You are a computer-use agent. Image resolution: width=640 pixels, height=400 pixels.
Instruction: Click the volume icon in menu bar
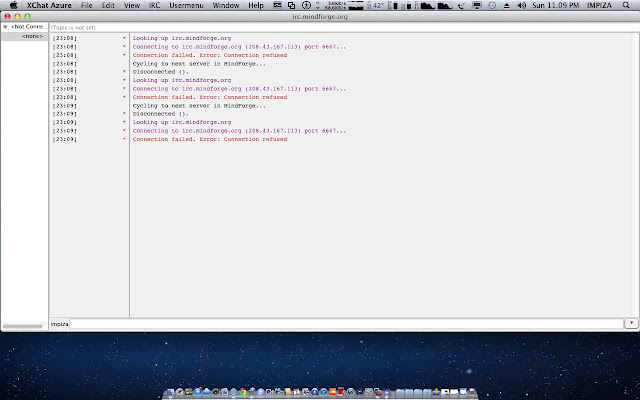tap(522, 5)
